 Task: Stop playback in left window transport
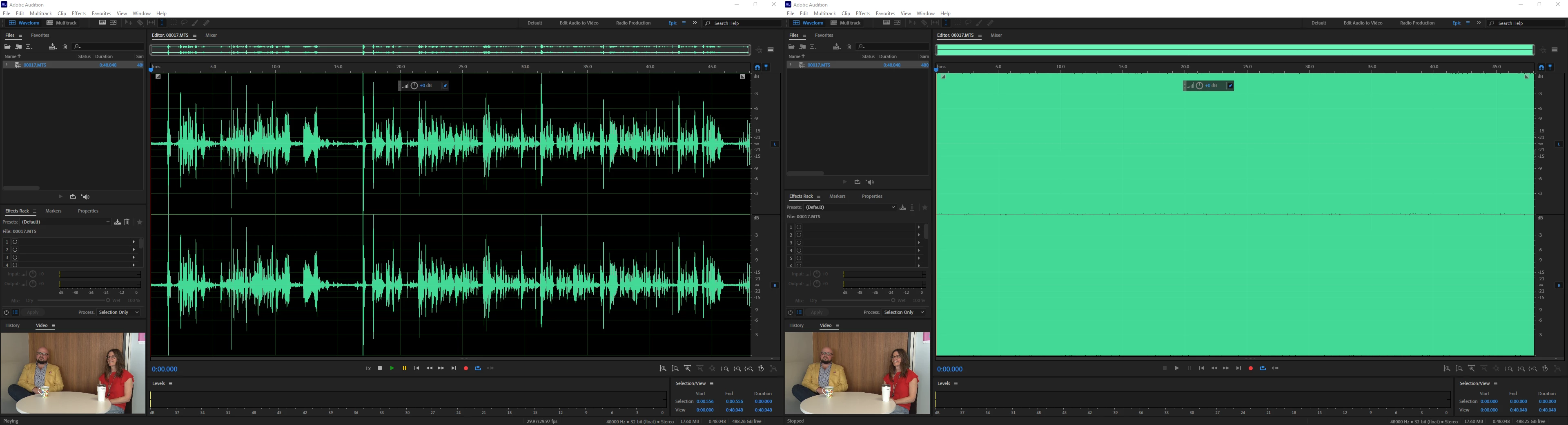pyautogui.click(x=380, y=368)
